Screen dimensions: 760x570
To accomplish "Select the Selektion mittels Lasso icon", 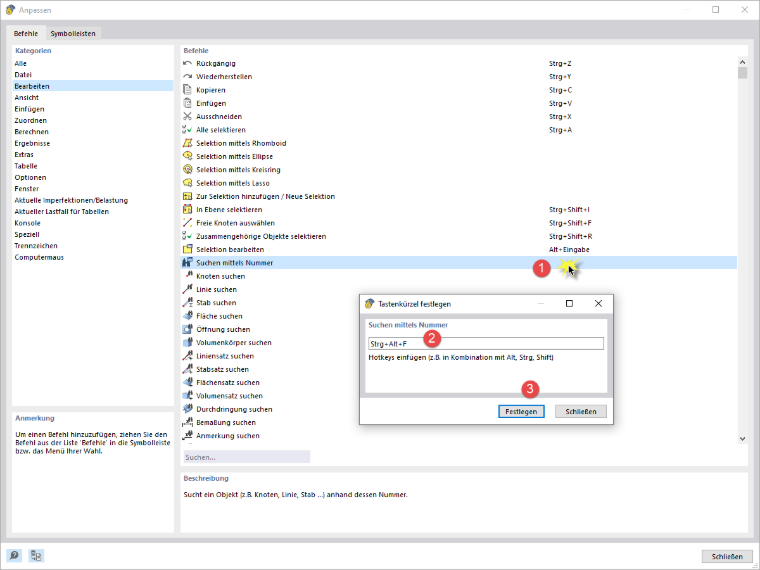I will pos(188,183).
